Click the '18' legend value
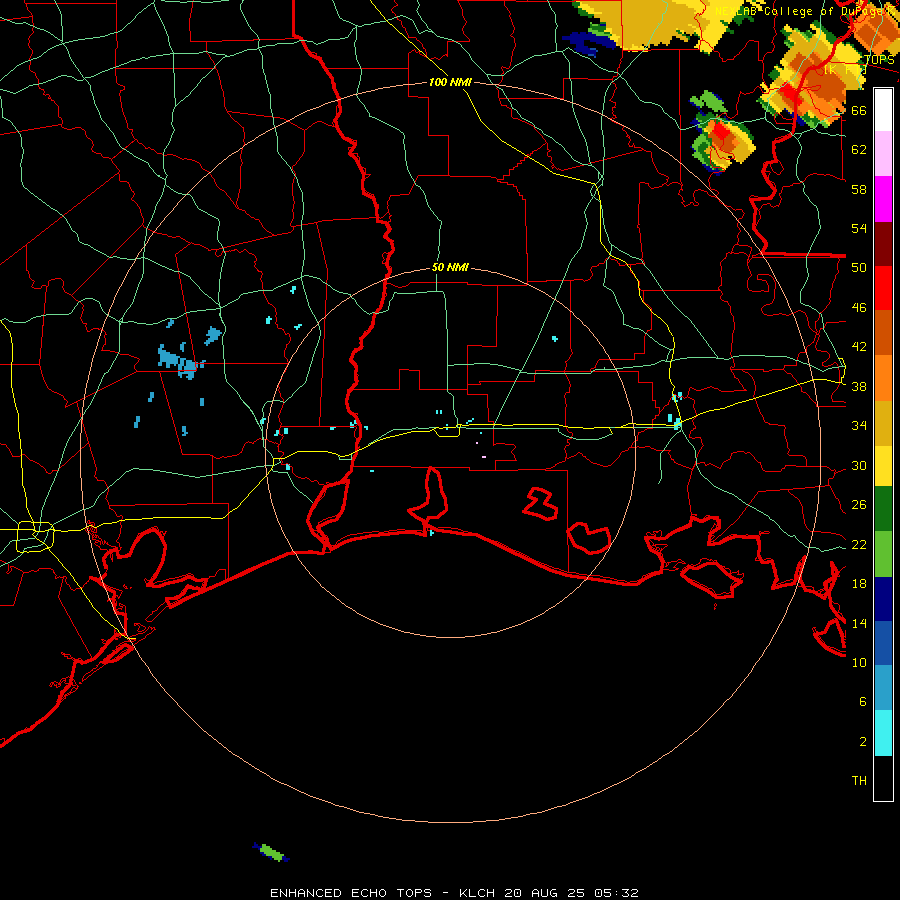Screen dimensions: 900x900 [859, 583]
